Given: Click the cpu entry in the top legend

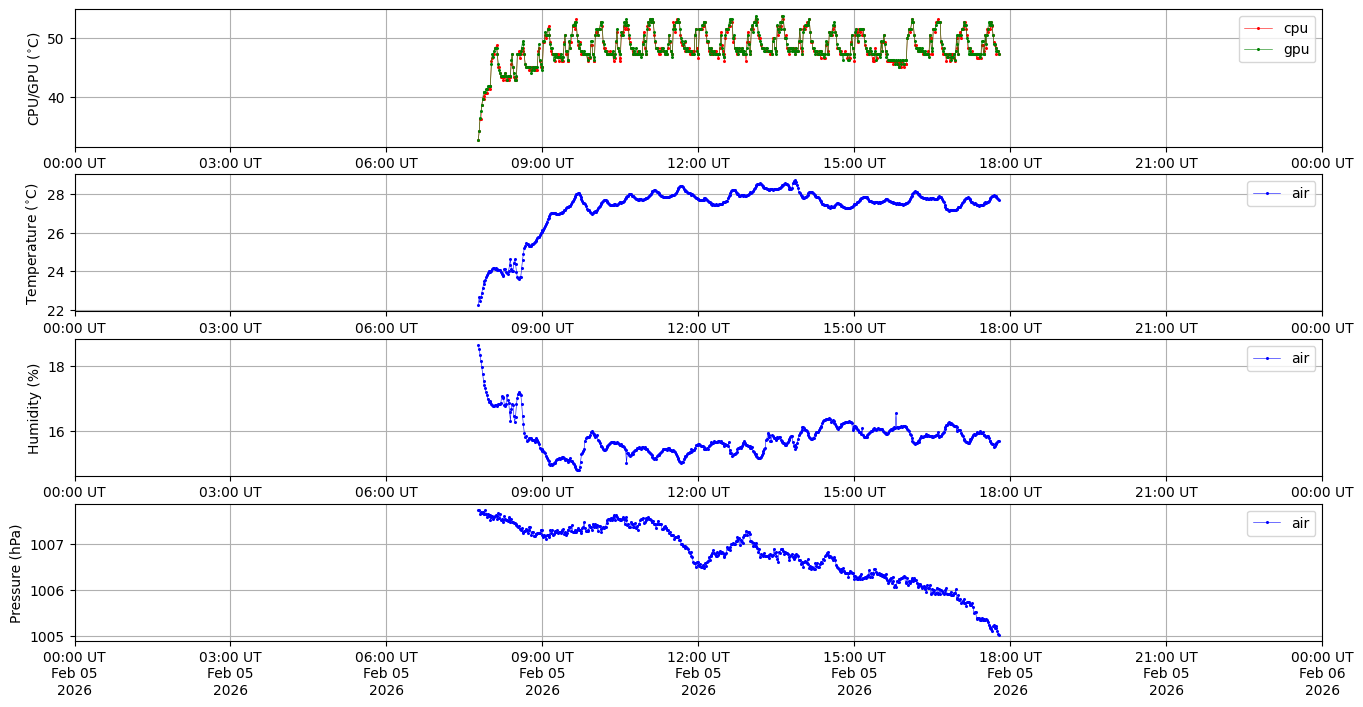Looking at the screenshot, I should pos(1295,28).
